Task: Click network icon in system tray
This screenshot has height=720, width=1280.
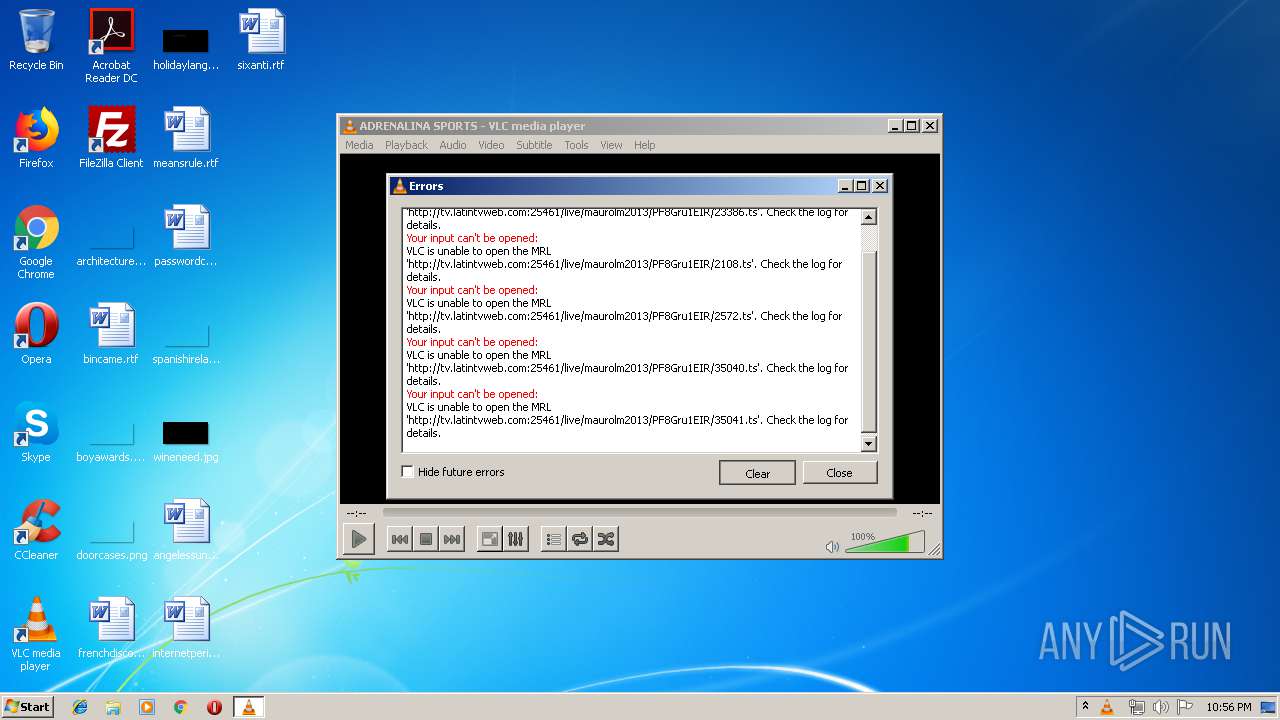Action: 1136,707
